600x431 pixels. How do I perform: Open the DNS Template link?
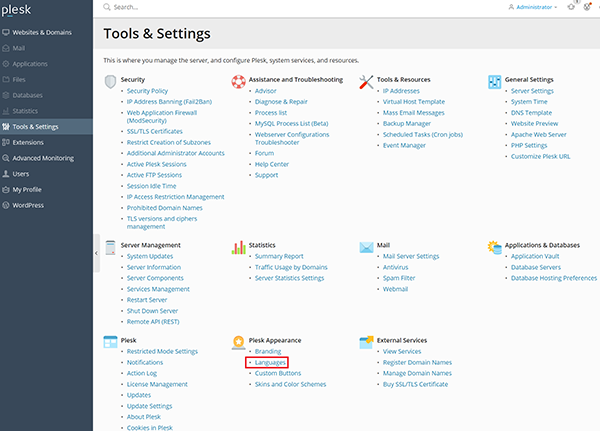coord(531,113)
